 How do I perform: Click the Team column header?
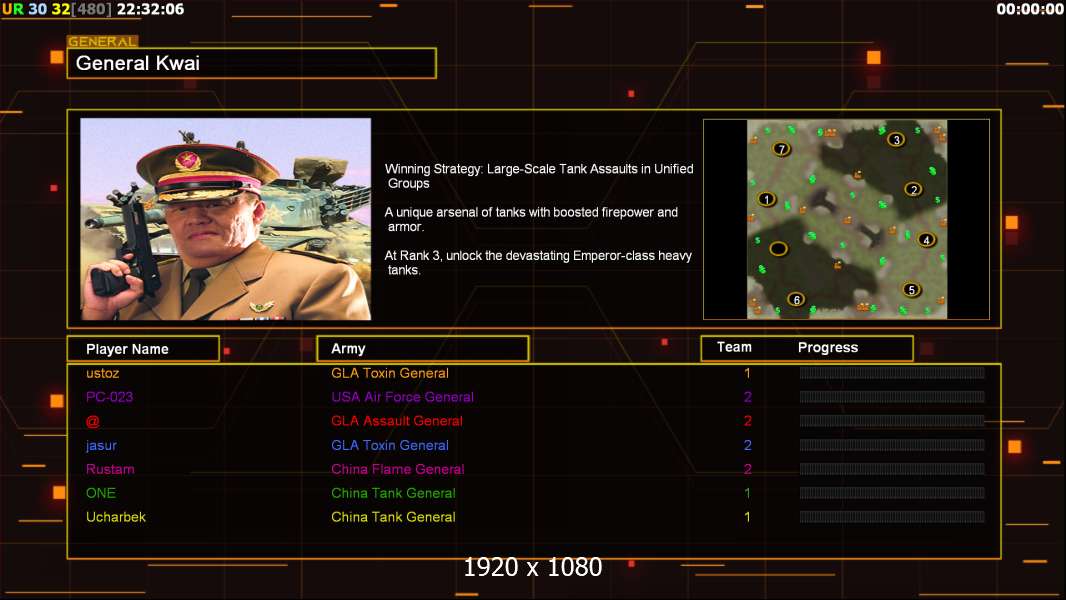[734, 347]
